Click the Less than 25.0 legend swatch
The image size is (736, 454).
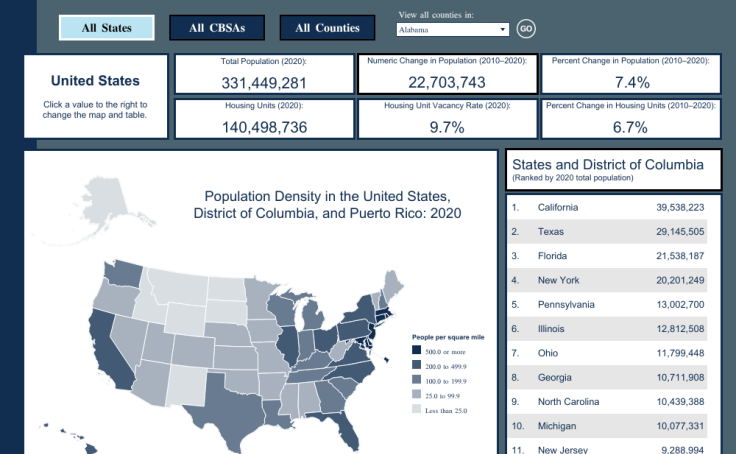[x=416, y=410]
